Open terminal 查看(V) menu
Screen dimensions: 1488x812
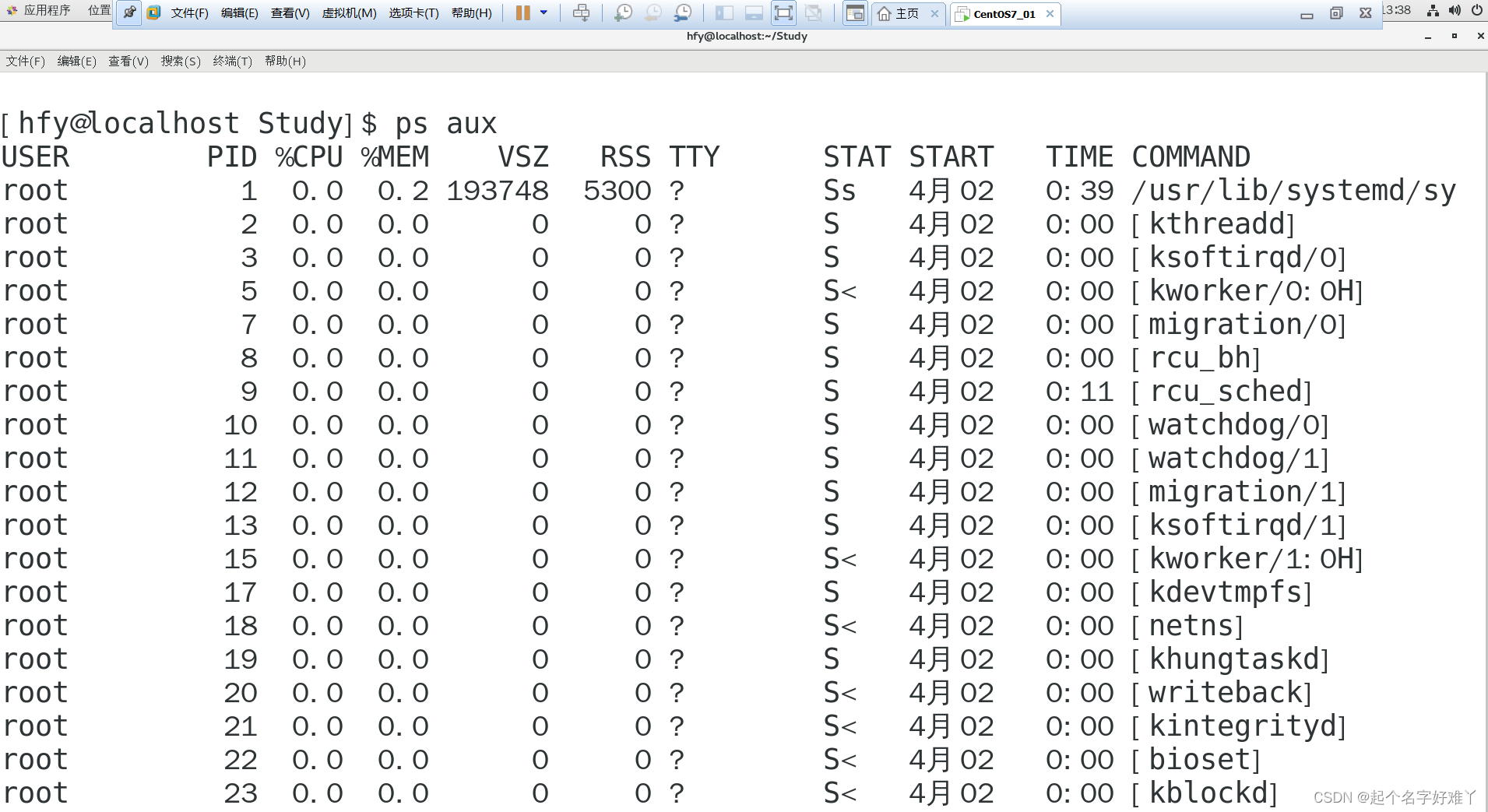128,61
